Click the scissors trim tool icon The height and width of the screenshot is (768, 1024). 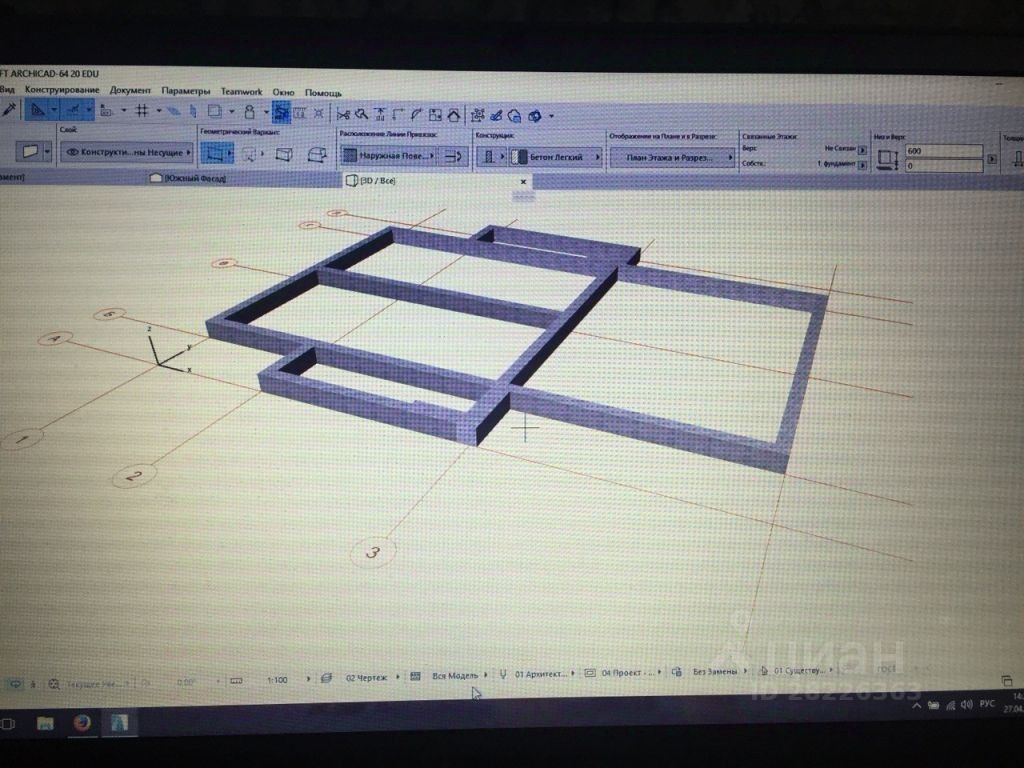click(343, 115)
